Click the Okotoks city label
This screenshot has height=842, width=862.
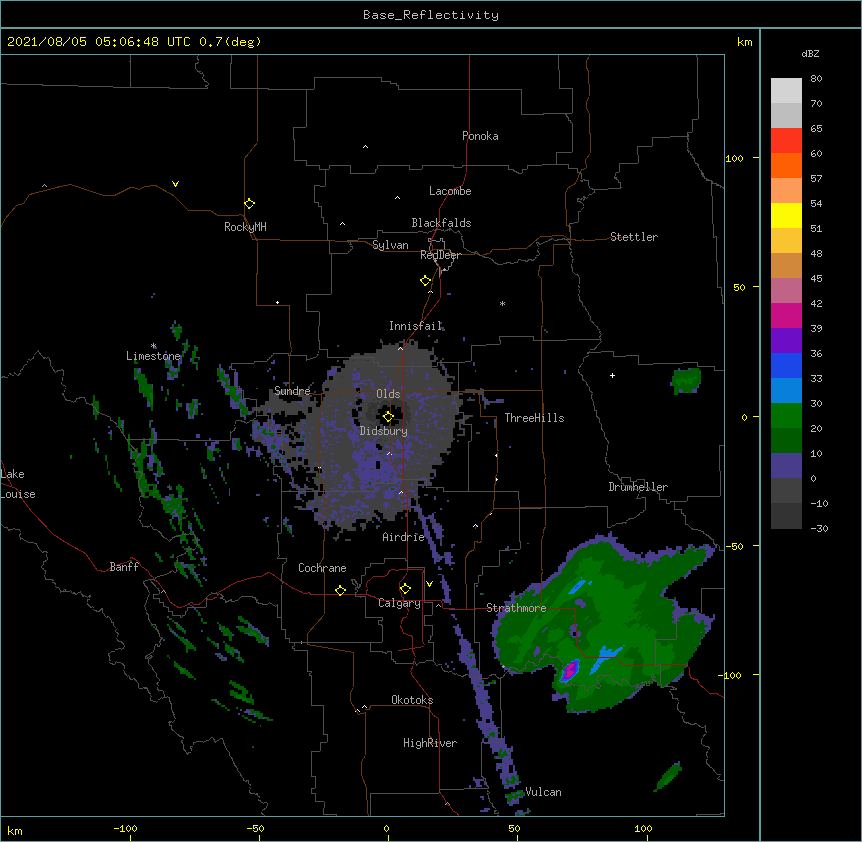[412, 700]
